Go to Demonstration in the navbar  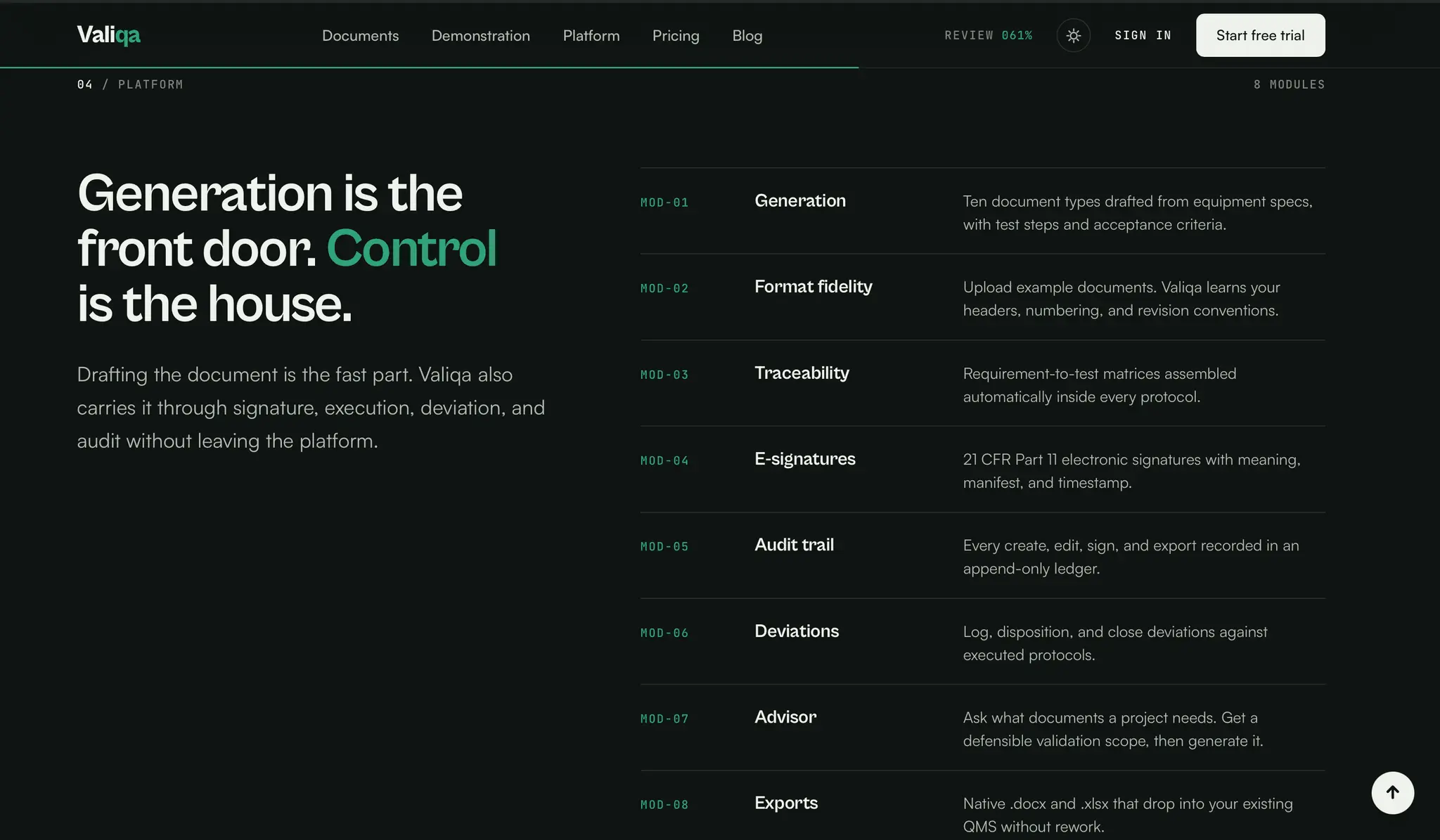(x=481, y=35)
